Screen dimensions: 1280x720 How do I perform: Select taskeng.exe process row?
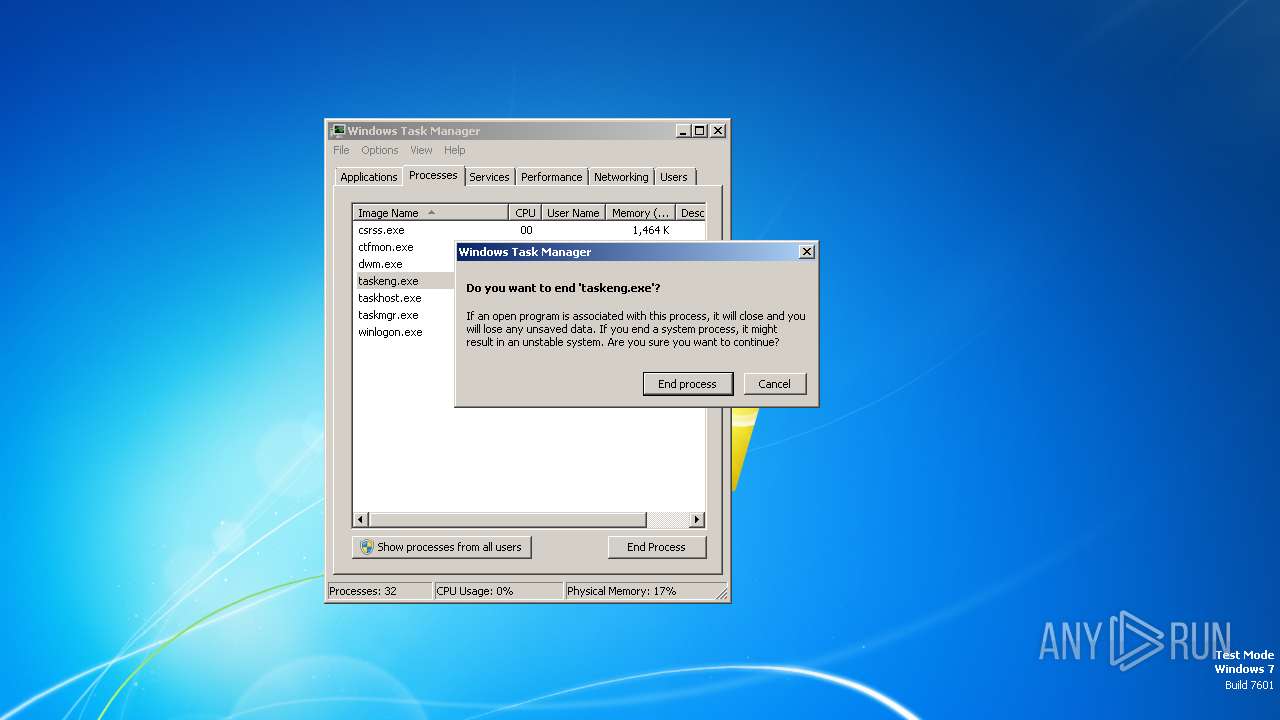pyautogui.click(x=404, y=281)
